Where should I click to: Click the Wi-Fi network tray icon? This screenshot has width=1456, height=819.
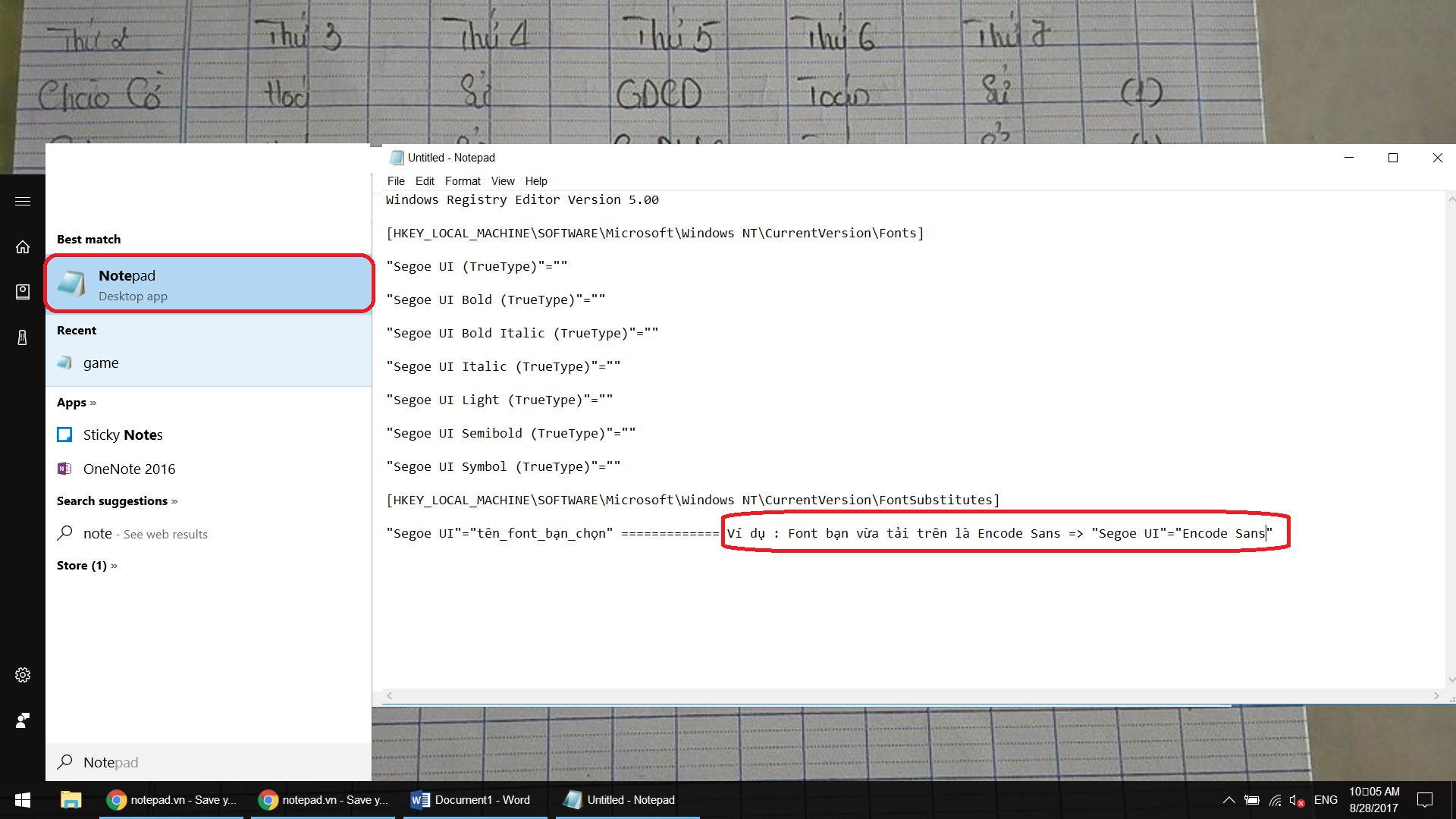(1275, 800)
